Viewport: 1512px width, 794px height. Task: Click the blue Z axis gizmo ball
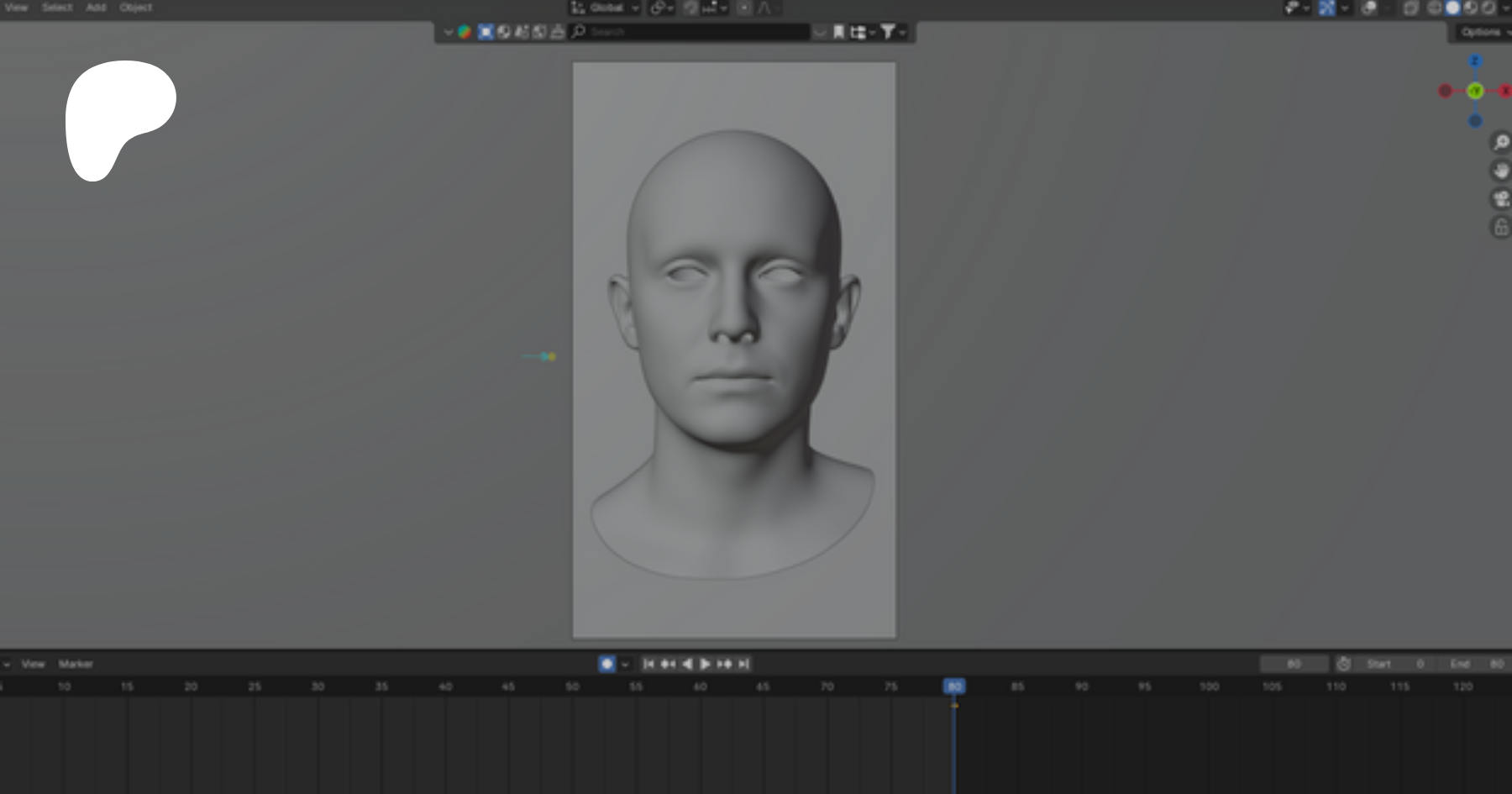[1475, 61]
